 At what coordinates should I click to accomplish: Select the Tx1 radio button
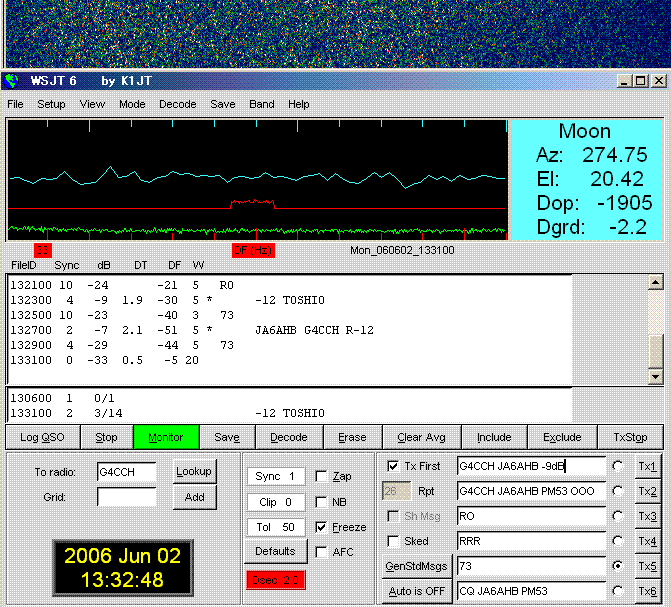tap(620, 467)
